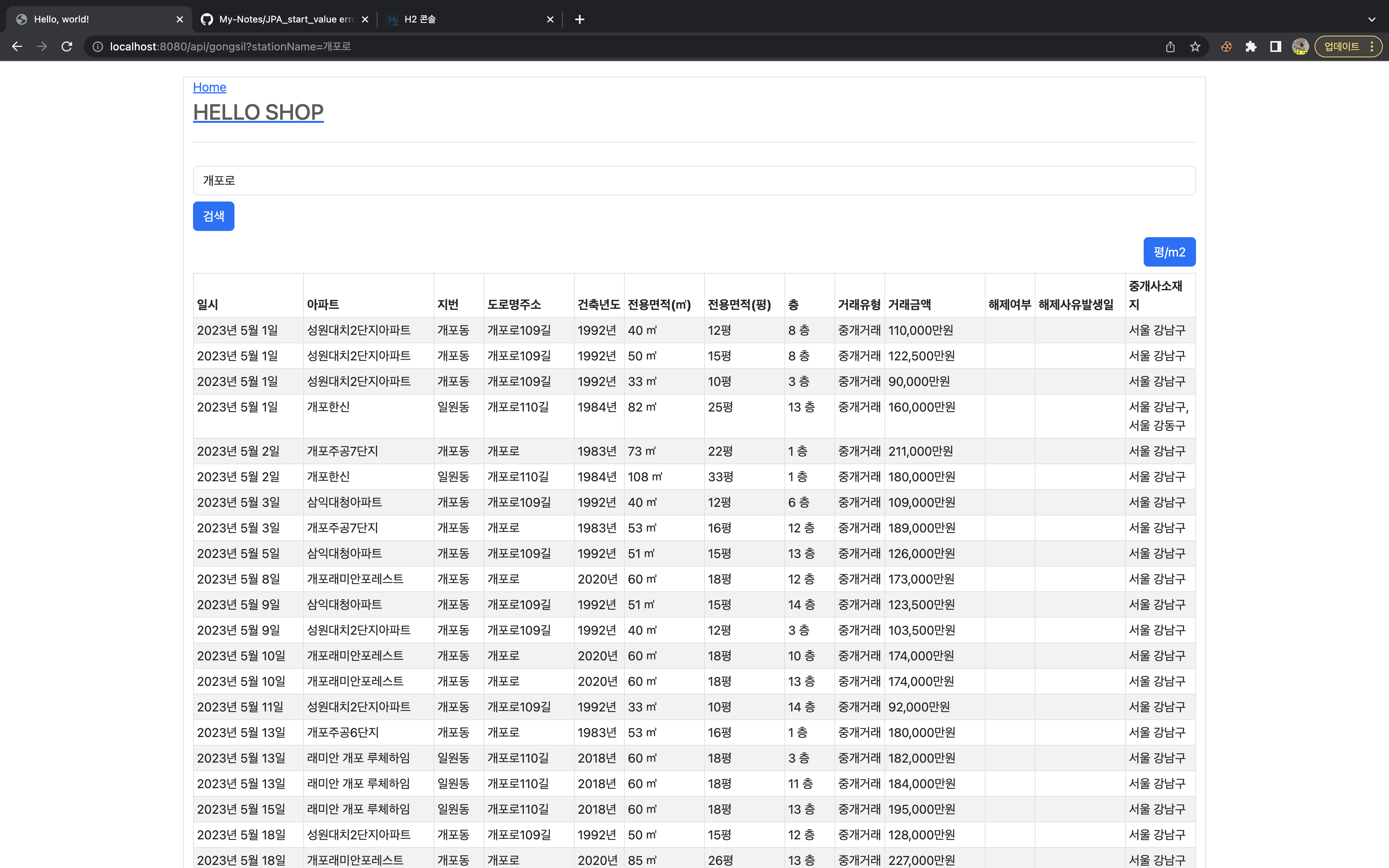The width and height of the screenshot is (1389, 868).
Task: Select the cookie extension icon
Action: (x=1226, y=46)
